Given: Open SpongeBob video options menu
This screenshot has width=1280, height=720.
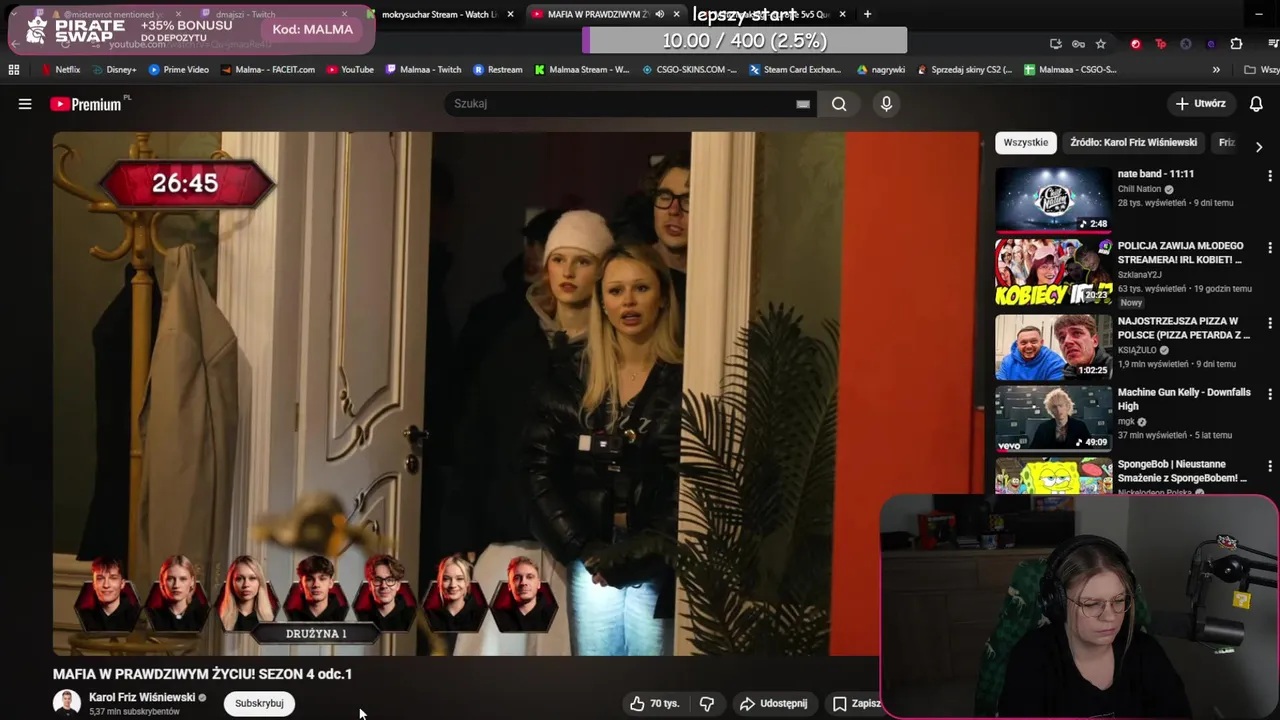Looking at the screenshot, I should (1270, 467).
